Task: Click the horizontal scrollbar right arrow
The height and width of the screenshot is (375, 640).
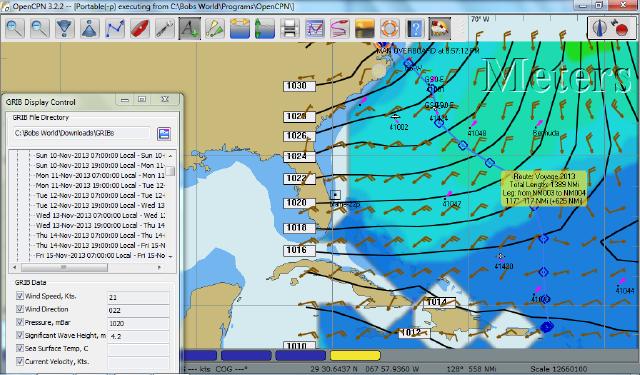Action: coord(160,267)
